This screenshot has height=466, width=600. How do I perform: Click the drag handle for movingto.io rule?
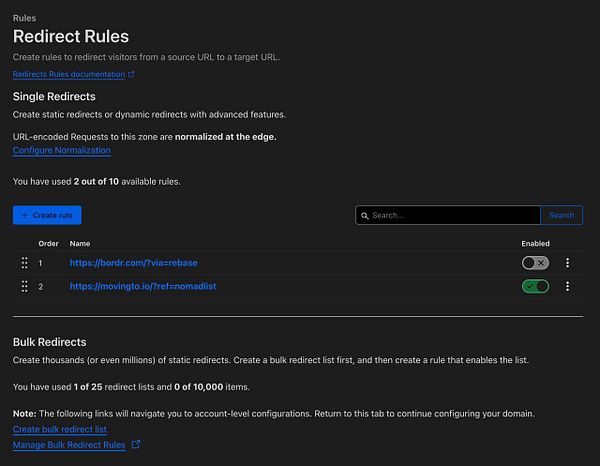(x=24, y=287)
